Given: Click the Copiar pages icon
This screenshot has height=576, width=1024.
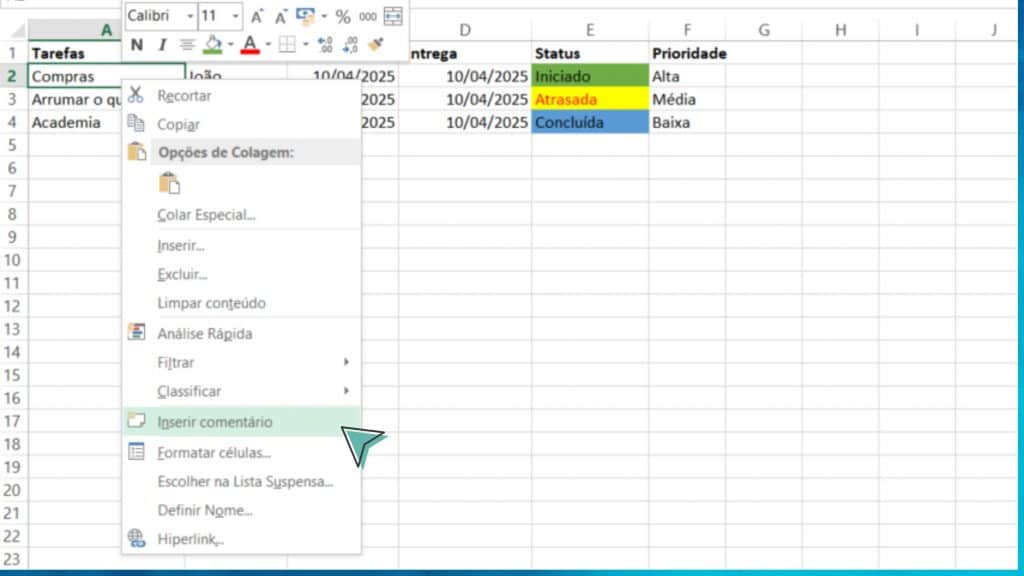Looking at the screenshot, I should point(136,123).
